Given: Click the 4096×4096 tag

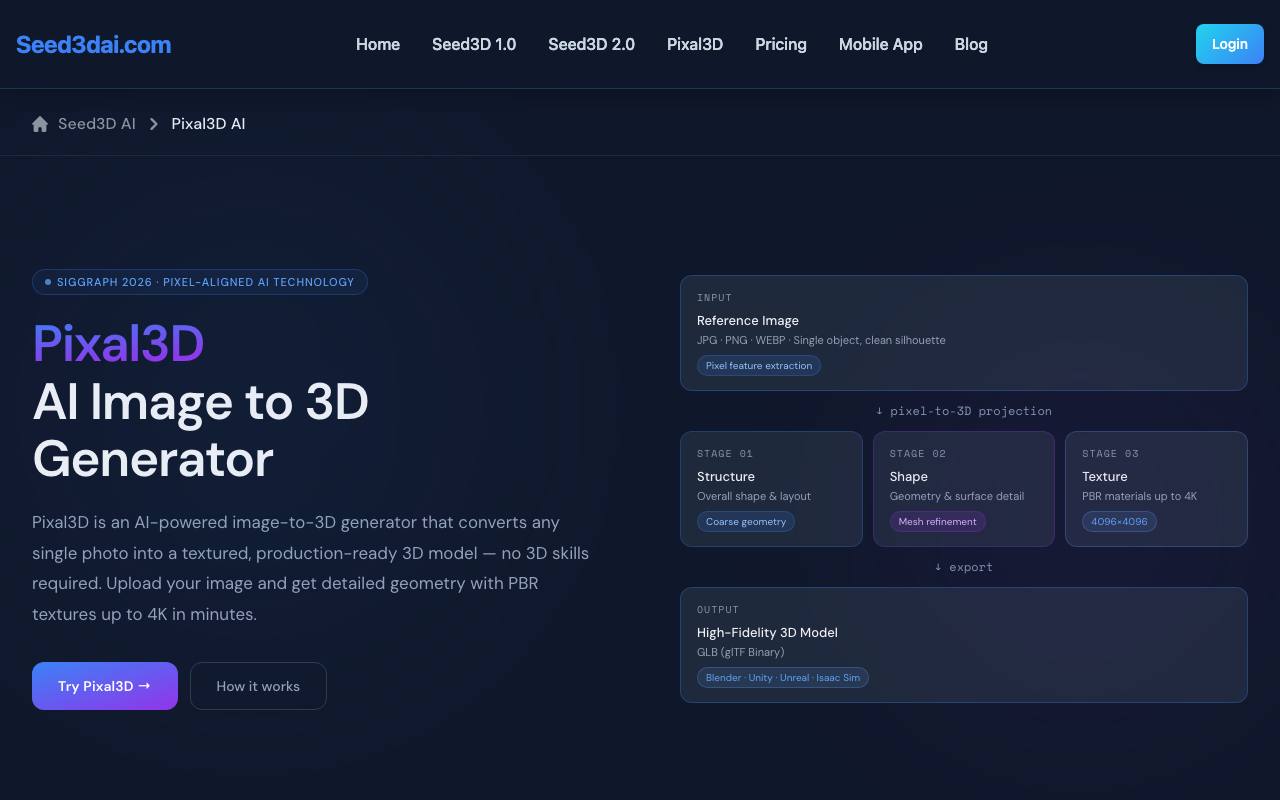Looking at the screenshot, I should (1119, 522).
